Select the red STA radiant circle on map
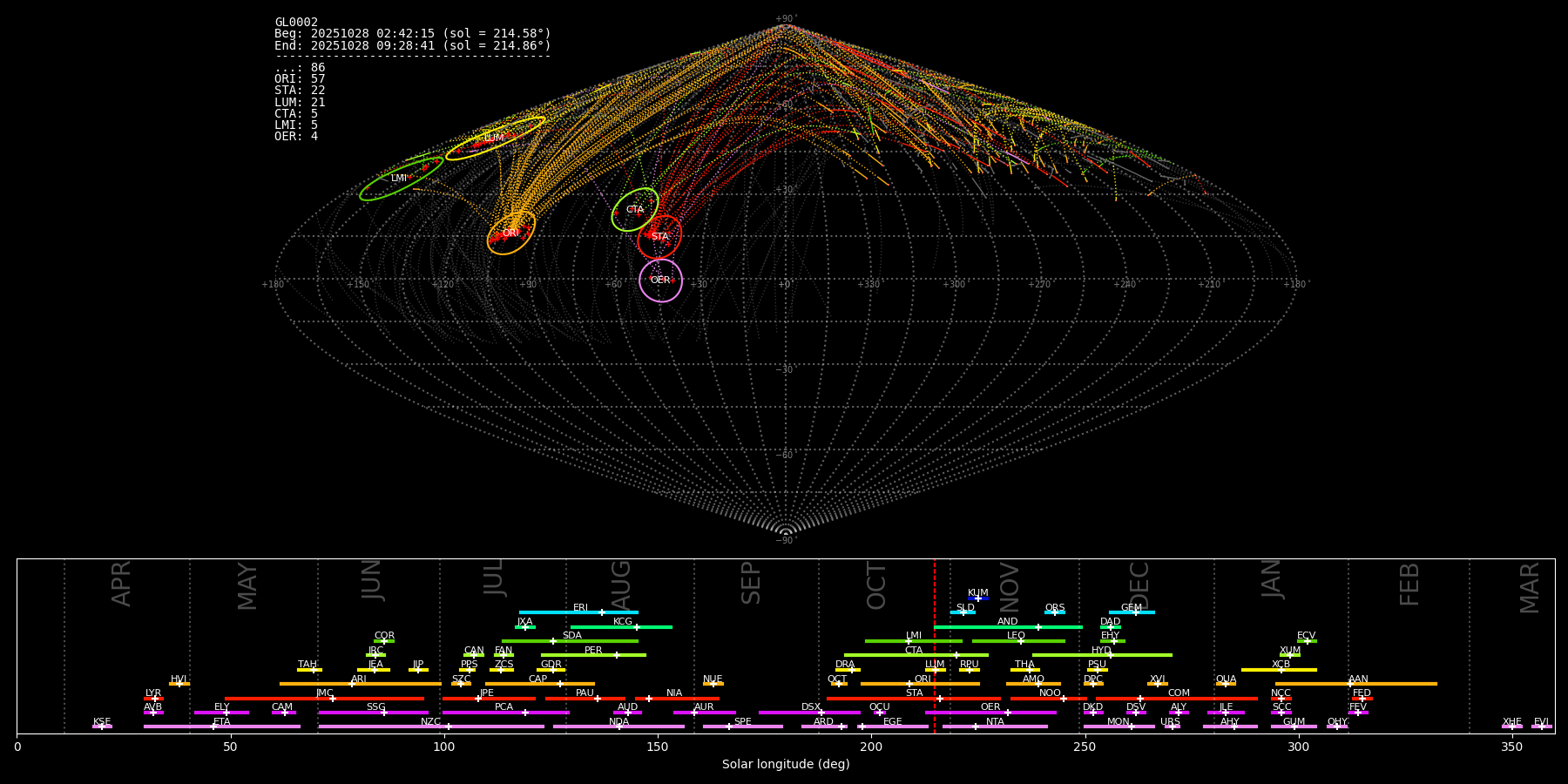The height and width of the screenshot is (784, 1568). point(659,237)
